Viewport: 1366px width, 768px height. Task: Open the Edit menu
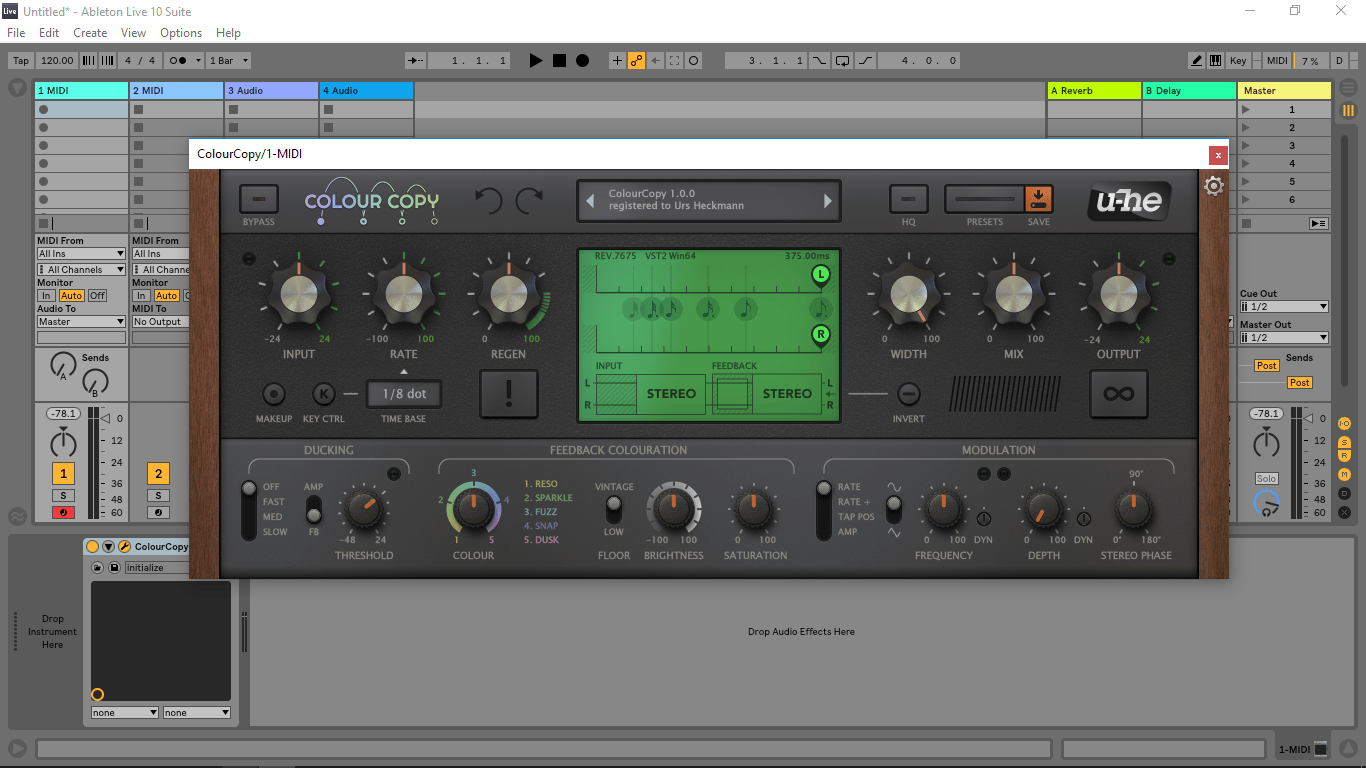49,33
